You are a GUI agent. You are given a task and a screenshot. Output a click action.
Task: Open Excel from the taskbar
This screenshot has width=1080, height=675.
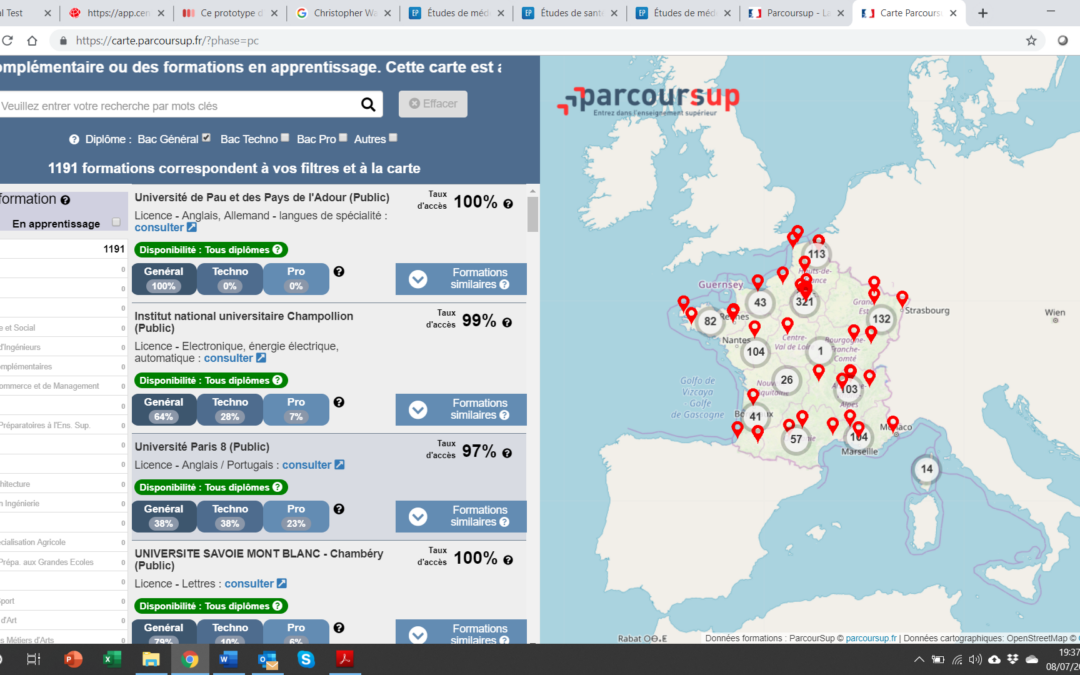(112, 659)
